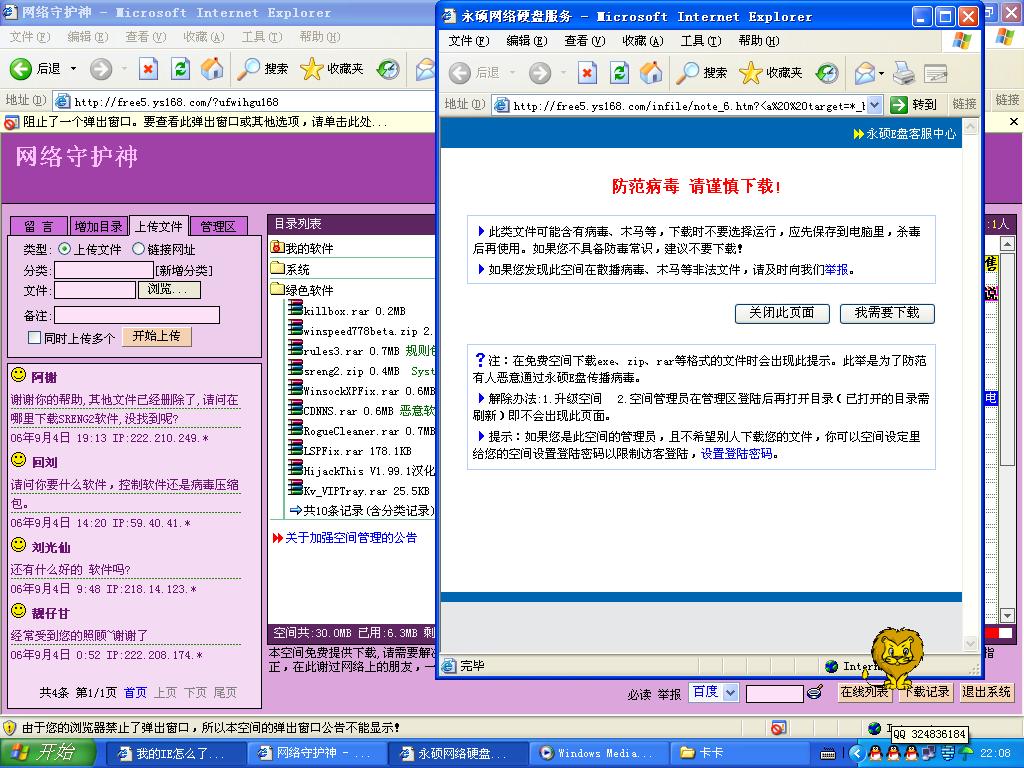The image size is (1024, 768).
Task: Select 链接网址 radio button
Action: [x=138, y=249]
